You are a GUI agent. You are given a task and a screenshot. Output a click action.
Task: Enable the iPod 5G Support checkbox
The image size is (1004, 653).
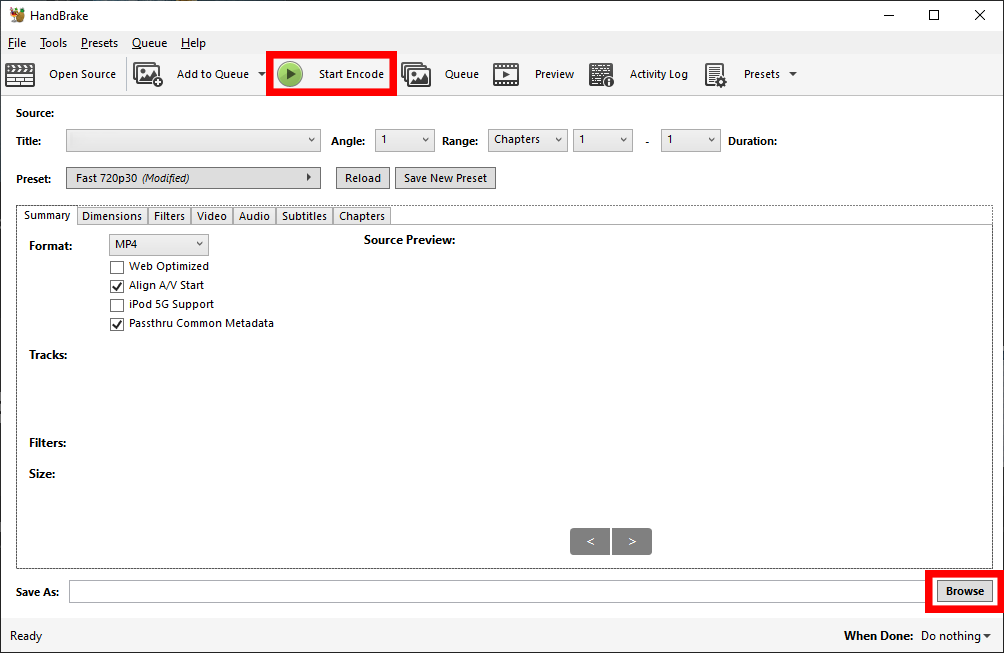(x=117, y=305)
